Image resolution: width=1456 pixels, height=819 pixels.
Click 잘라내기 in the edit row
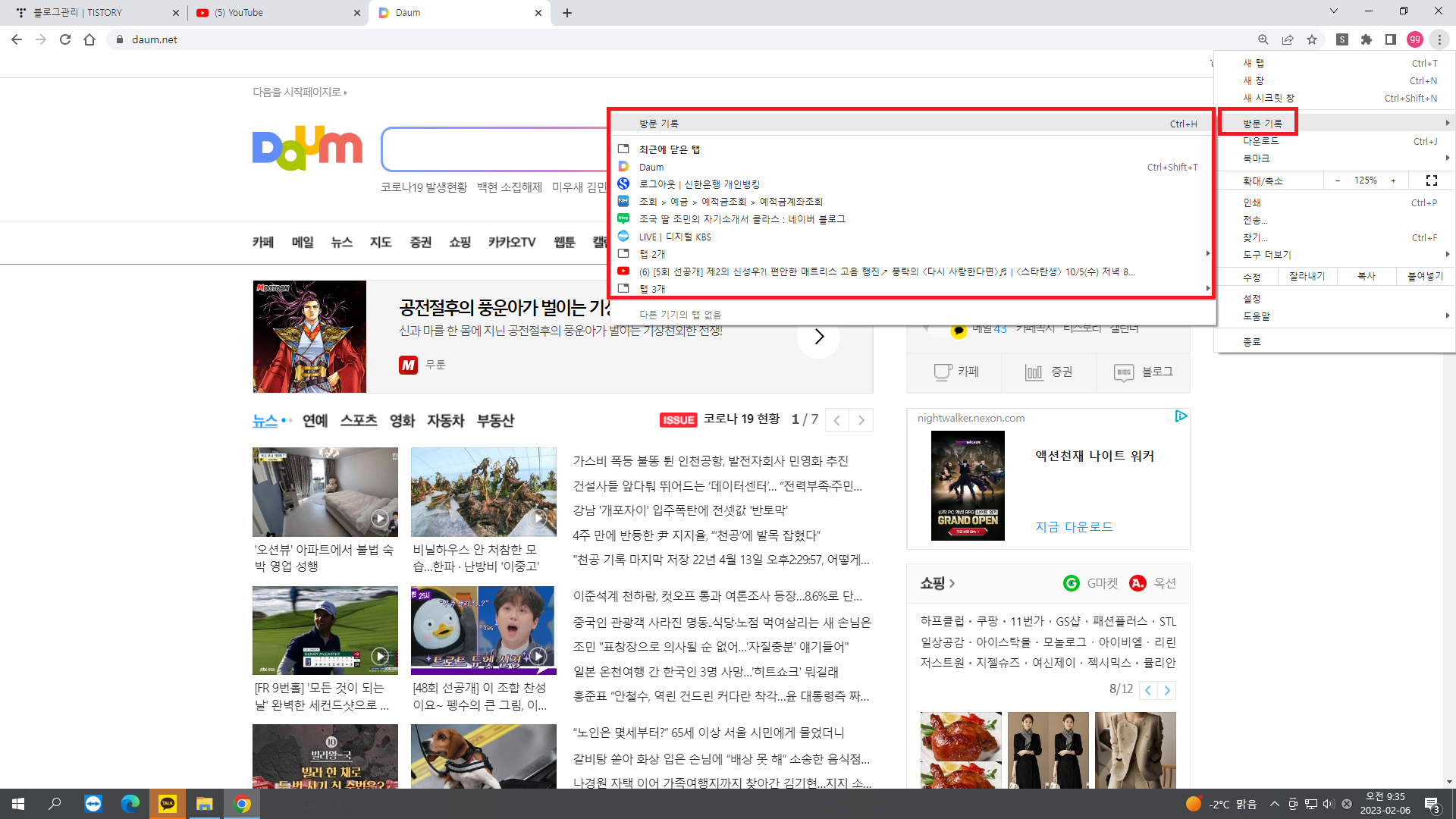[x=1307, y=276]
